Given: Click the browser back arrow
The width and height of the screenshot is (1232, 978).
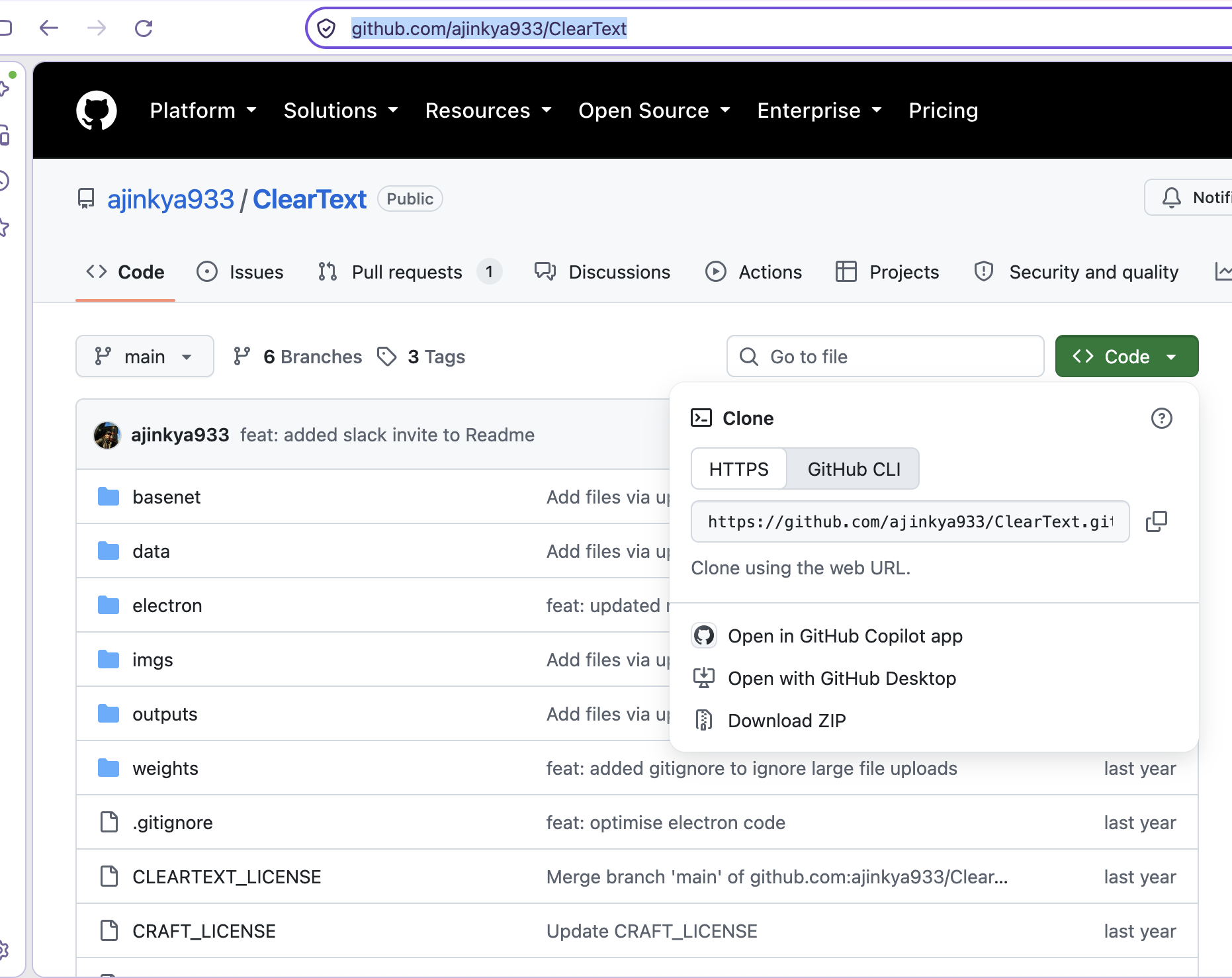Looking at the screenshot, I should (49, 28).
